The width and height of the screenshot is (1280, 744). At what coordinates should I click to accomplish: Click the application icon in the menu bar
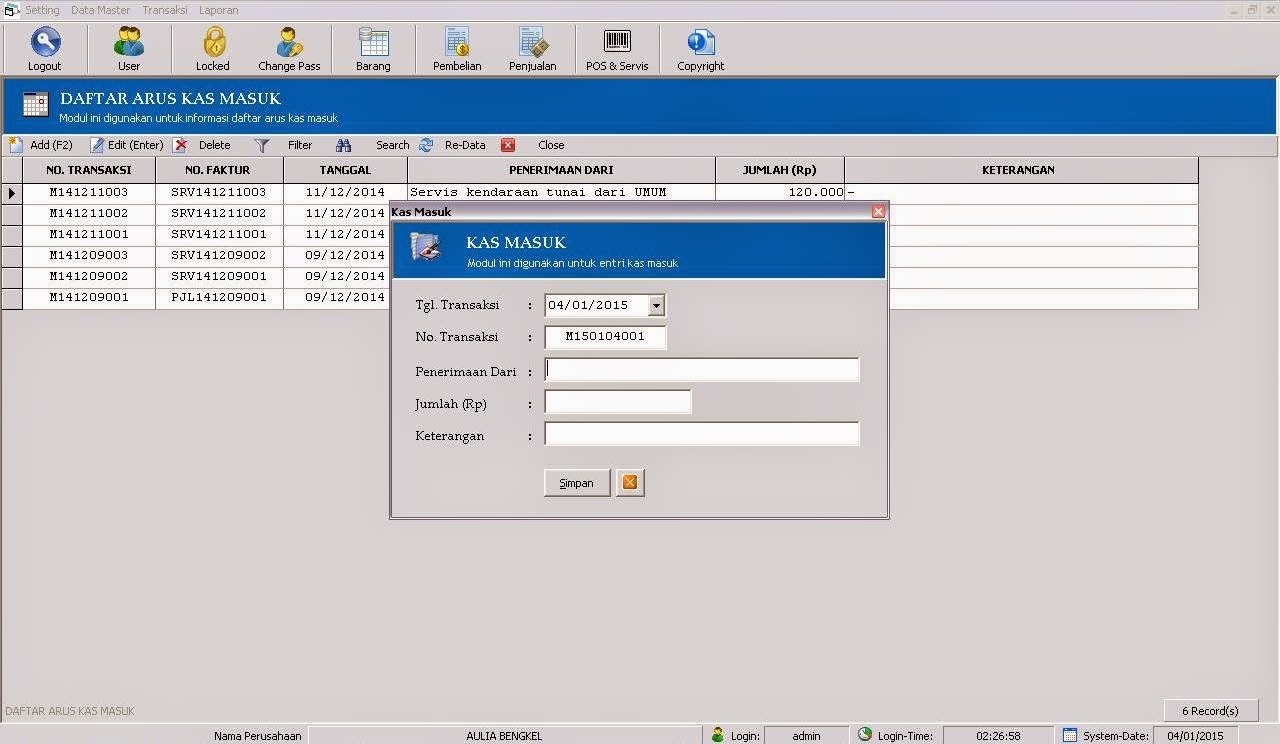[x=11, y=10]
